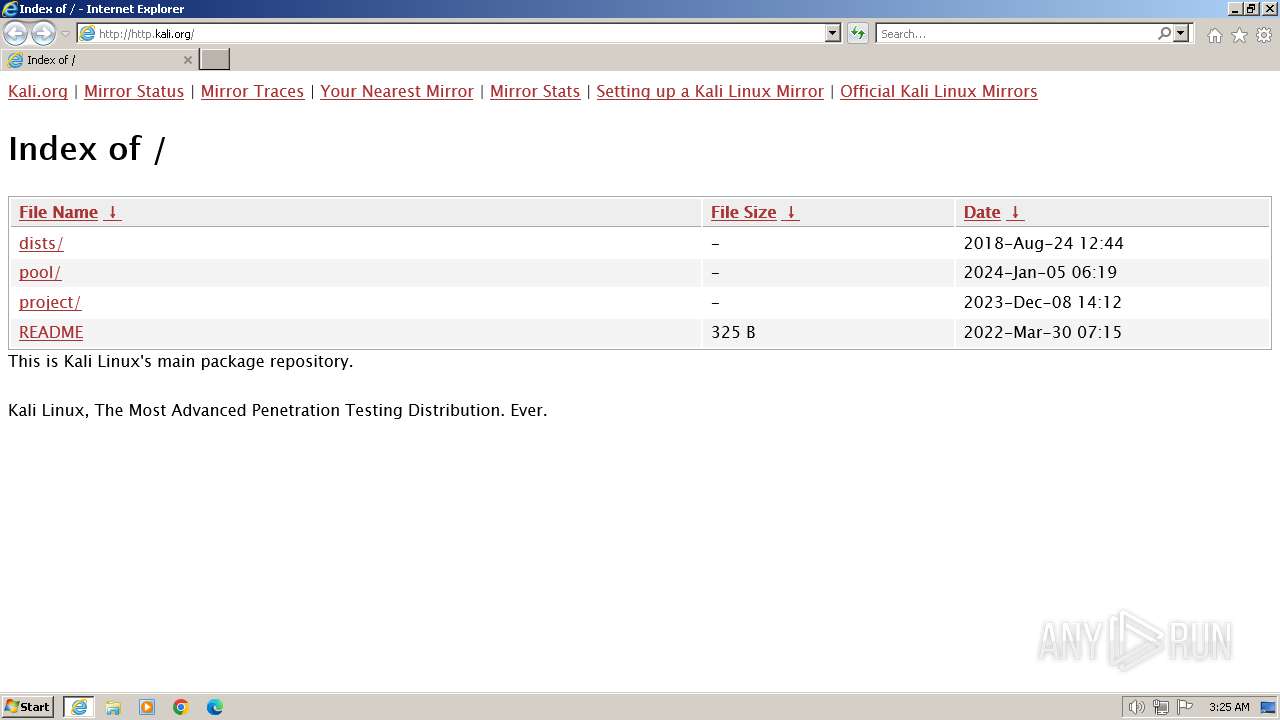Click the Show Desktop tray icon
Image resolution: width=1280 pixels, height=720 pixels.
[x=1268, y=707]
